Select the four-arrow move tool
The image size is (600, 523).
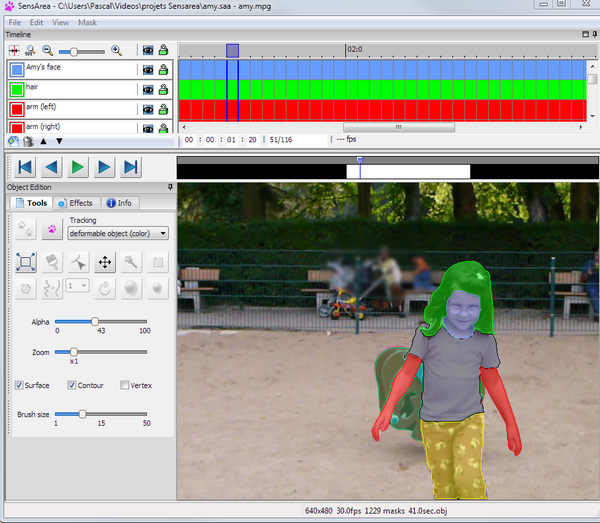[x=104, y=263]
